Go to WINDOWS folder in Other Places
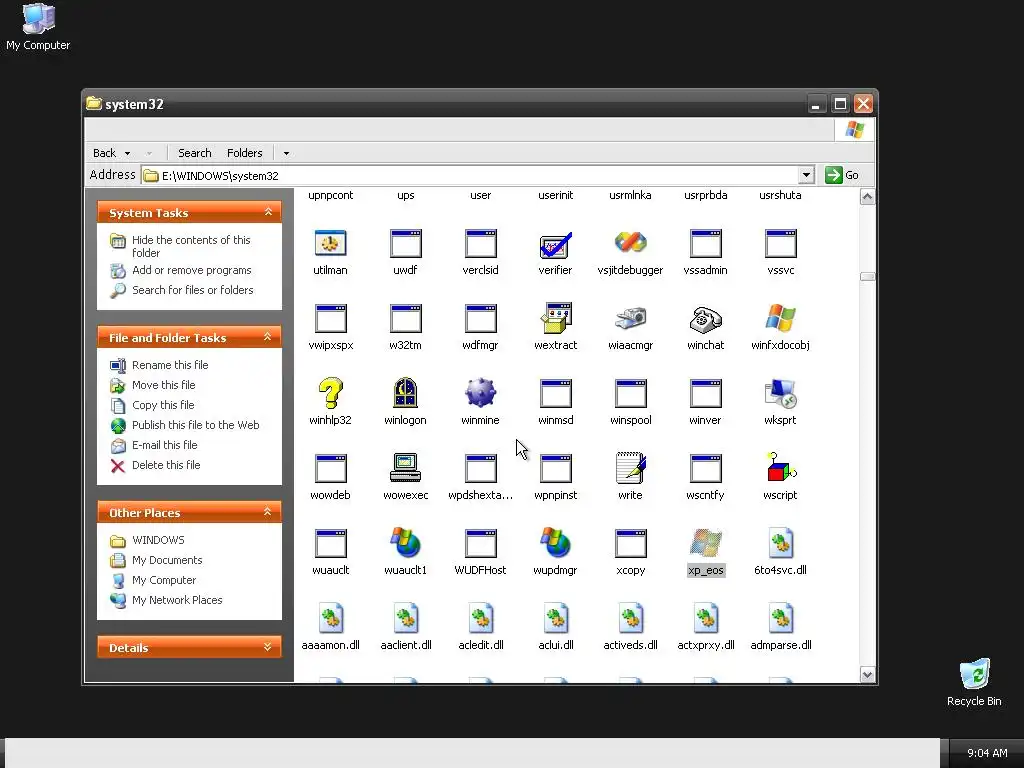Image resolution: width=1024 pixels, height=768 pixels. point(158,540)
